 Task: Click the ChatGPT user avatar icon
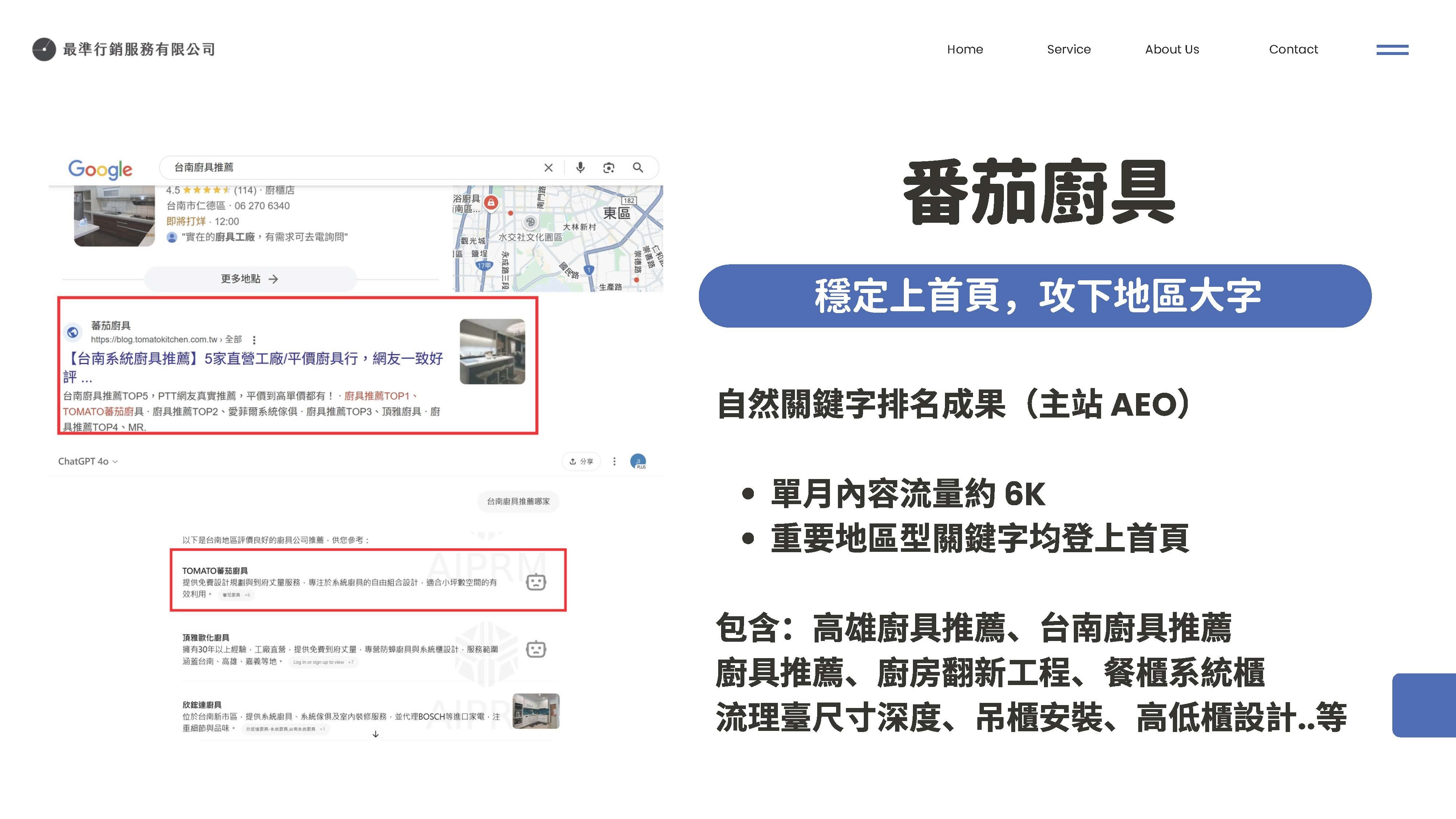(638, 461)
